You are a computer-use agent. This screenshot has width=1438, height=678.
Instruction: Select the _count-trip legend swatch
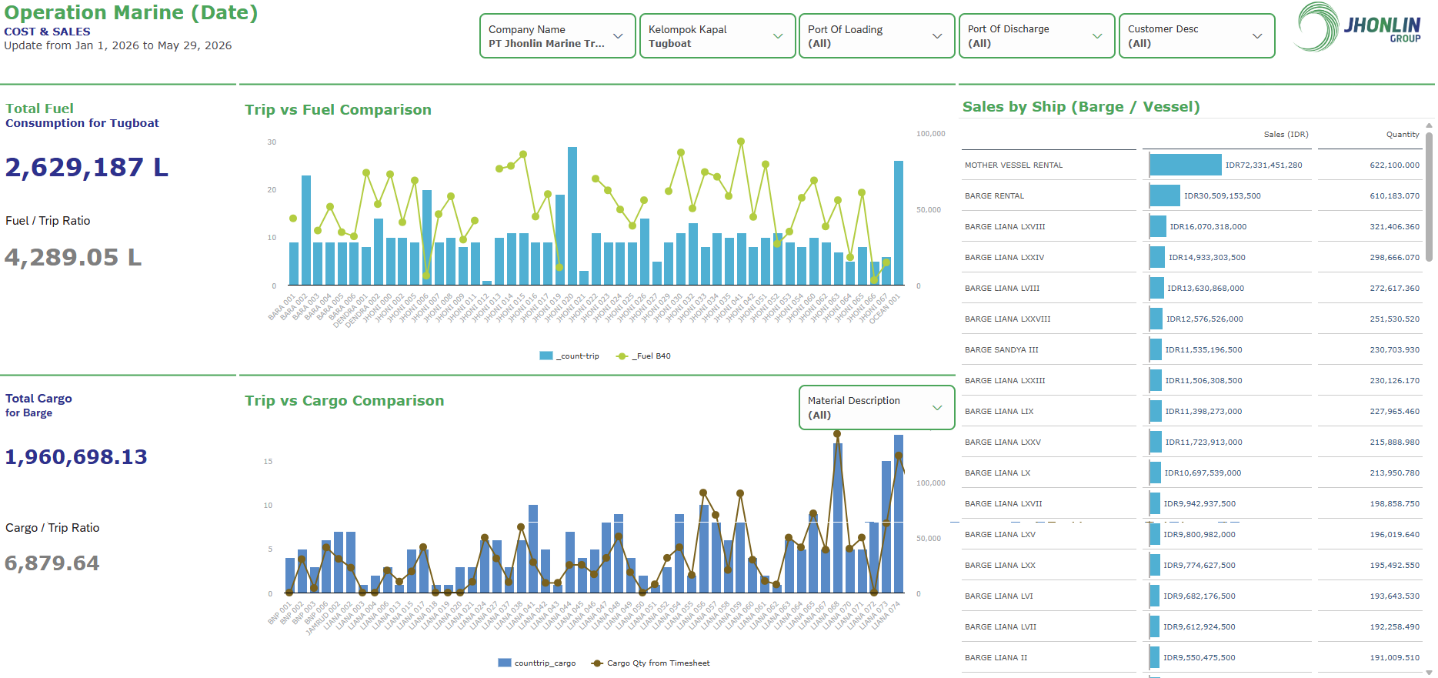546,355
